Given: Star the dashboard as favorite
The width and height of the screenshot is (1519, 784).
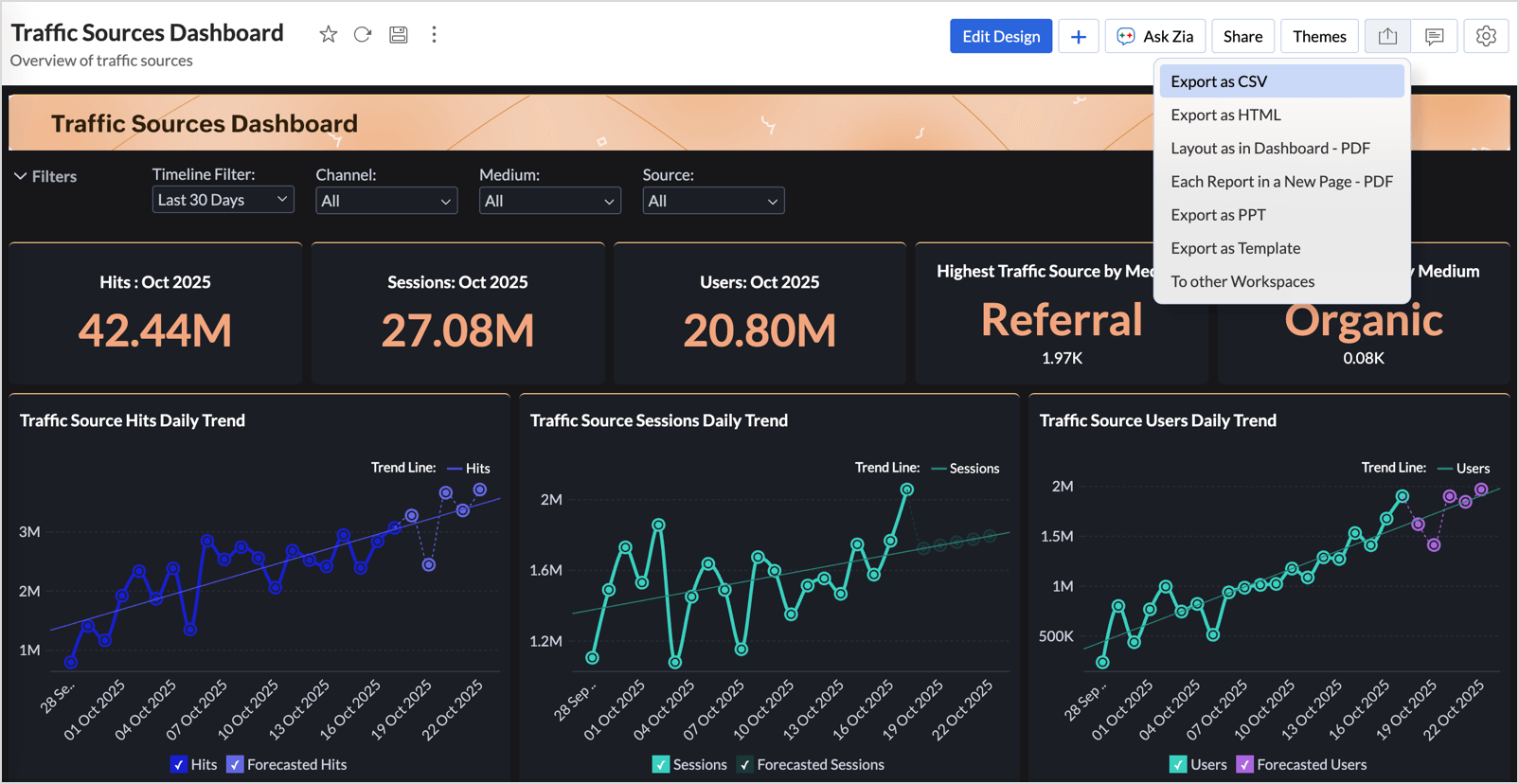Looking at the screenshot, I should pos(328,35).
